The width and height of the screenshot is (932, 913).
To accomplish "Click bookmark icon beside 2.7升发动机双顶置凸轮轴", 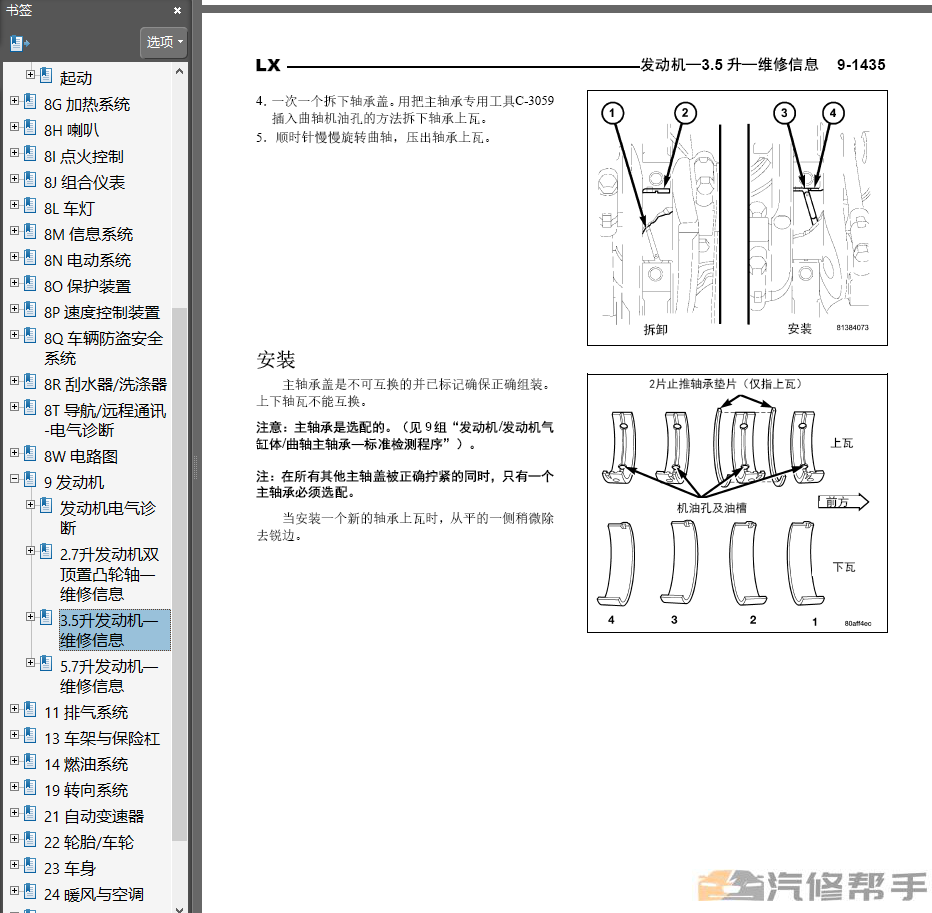I will 46,552.
